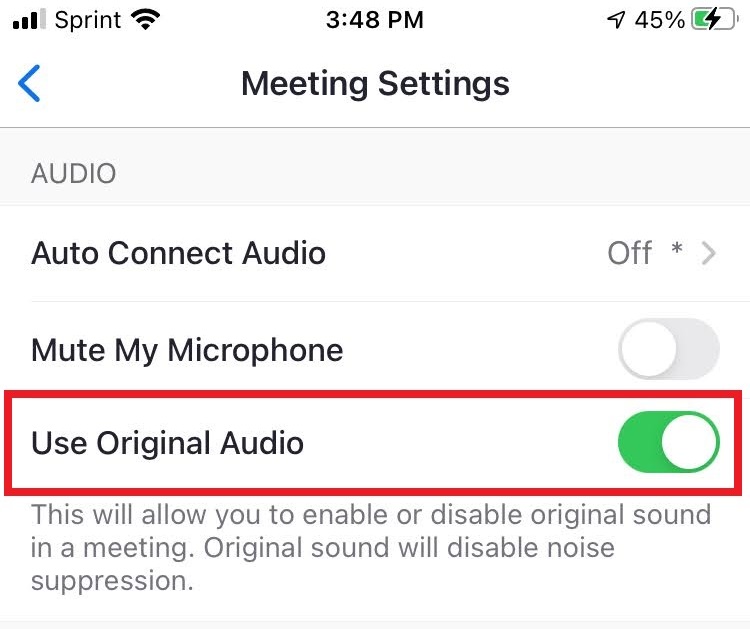Tap the AUDIO section header
750x629 pixels.
tap(74, 173)
